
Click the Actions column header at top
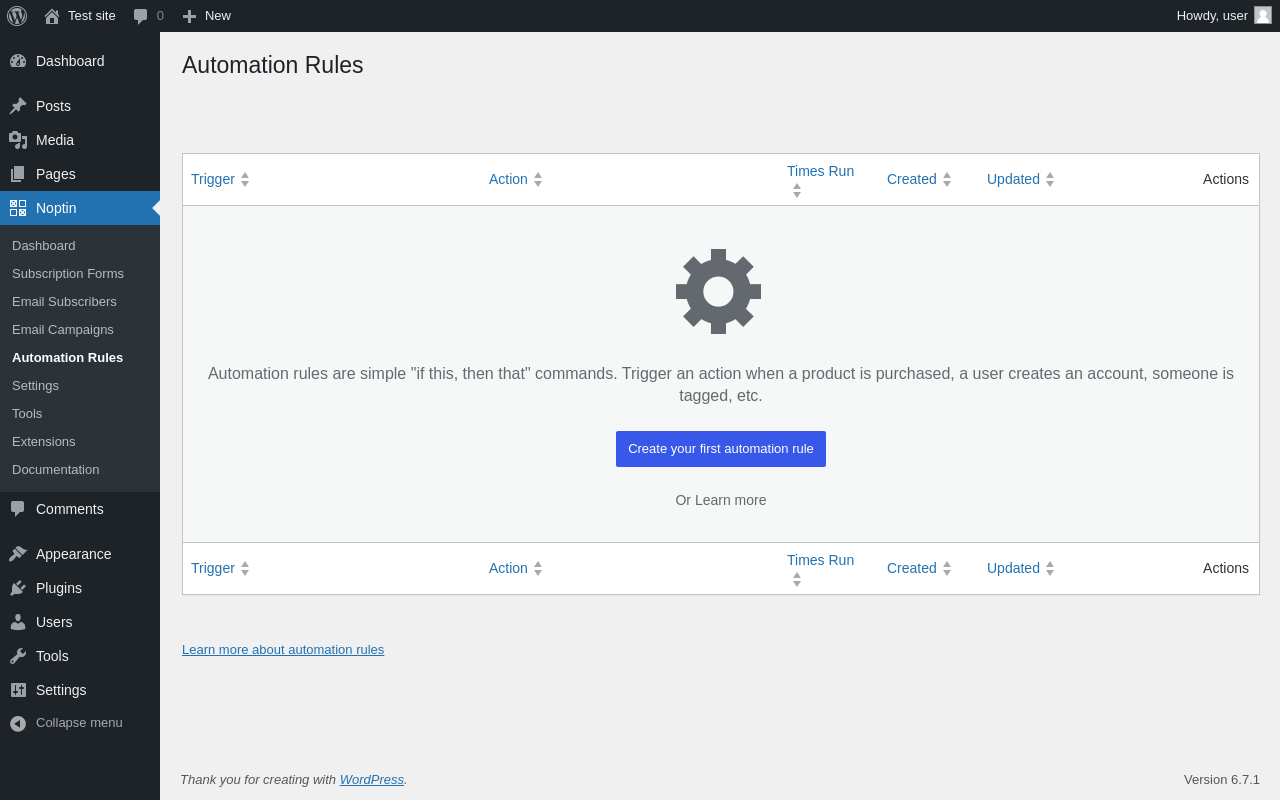coord(1226,179)
